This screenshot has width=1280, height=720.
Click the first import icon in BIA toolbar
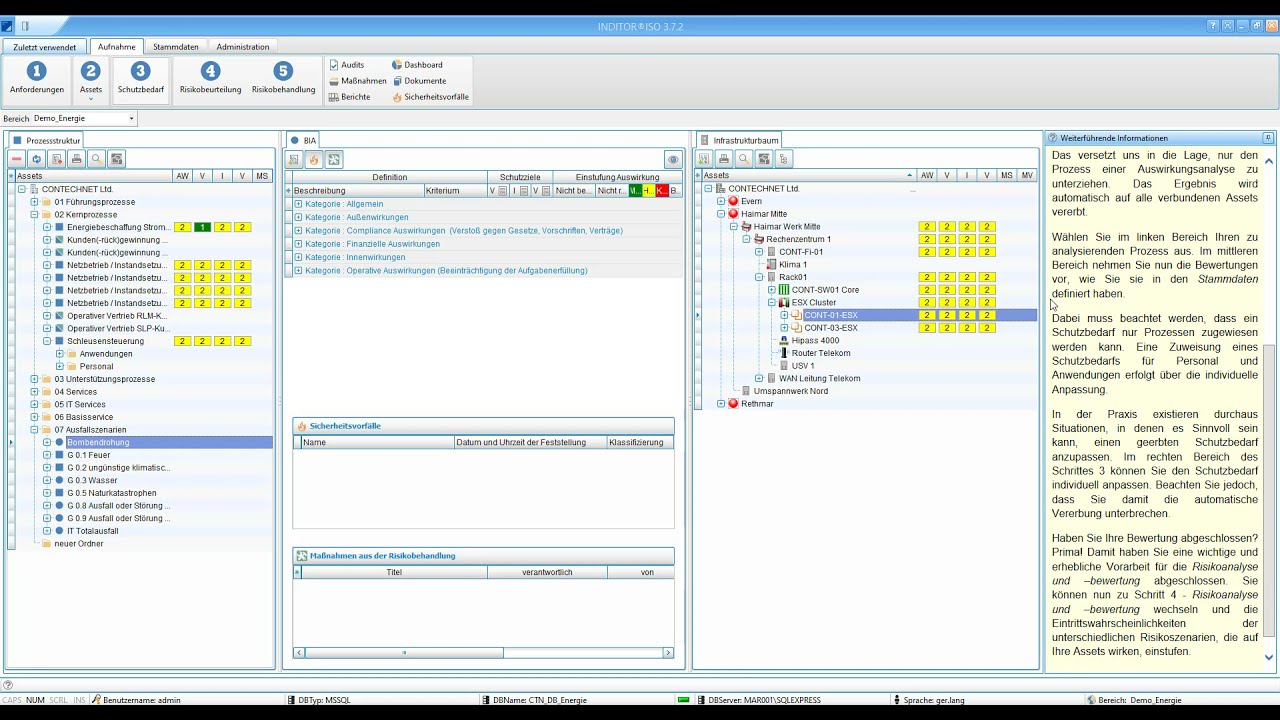(294, 159)
